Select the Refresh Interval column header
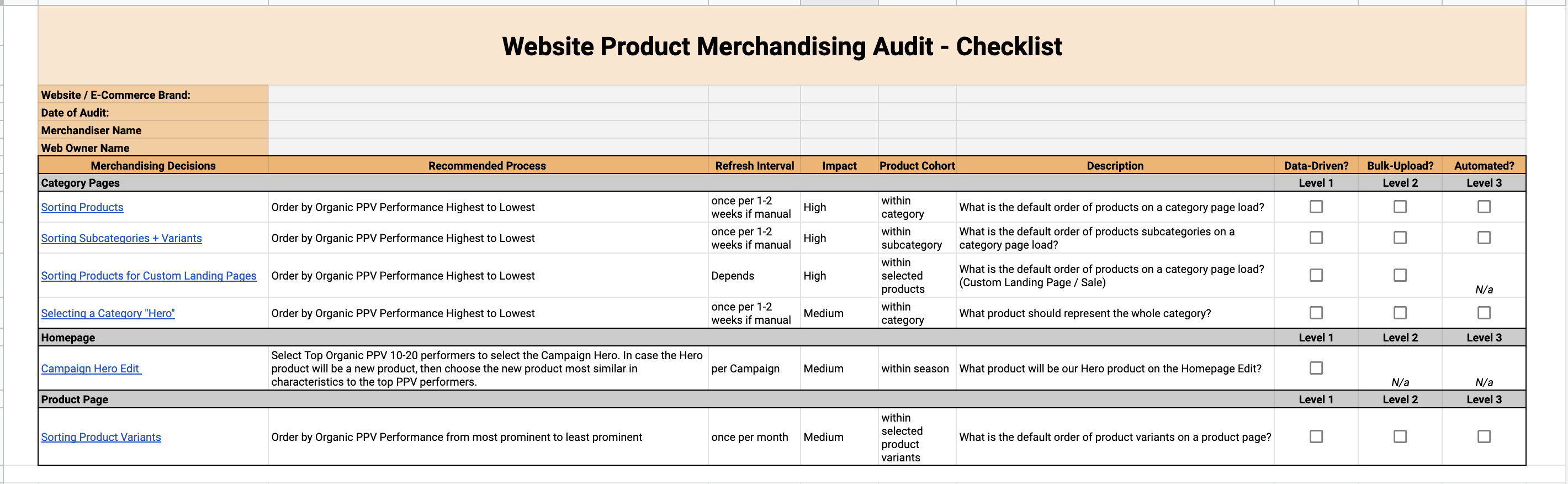Image resolution: width=1568 pixels, height=484 pixels. tap(755, 166)
